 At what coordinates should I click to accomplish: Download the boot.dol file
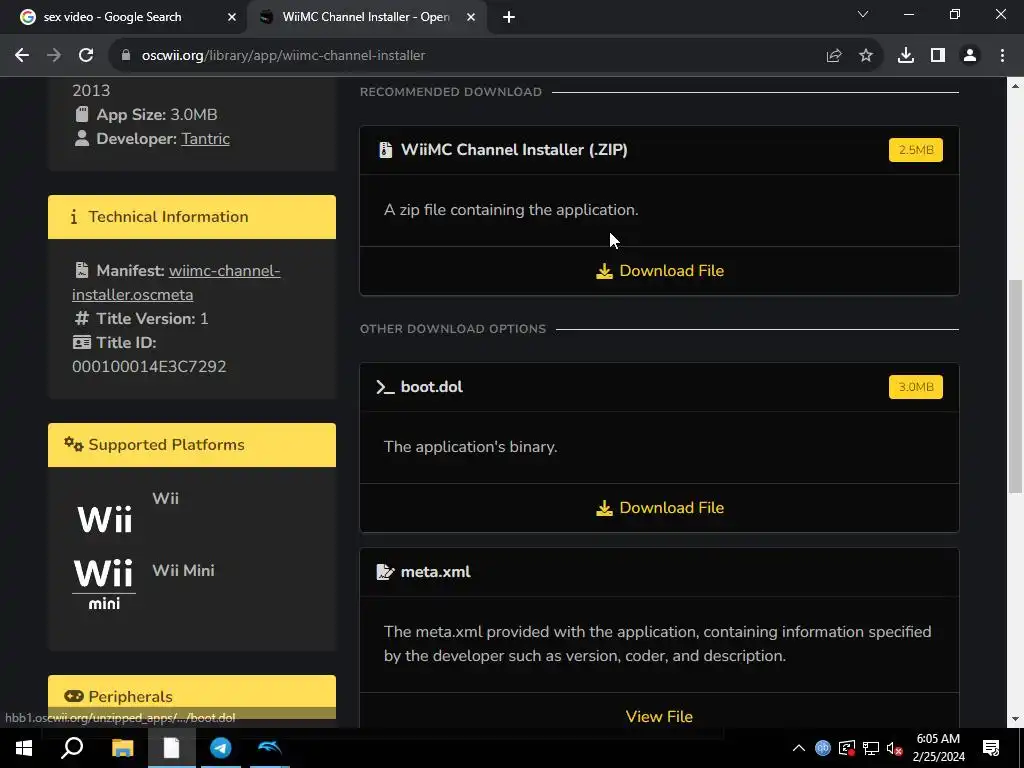[x=660, y=507]
